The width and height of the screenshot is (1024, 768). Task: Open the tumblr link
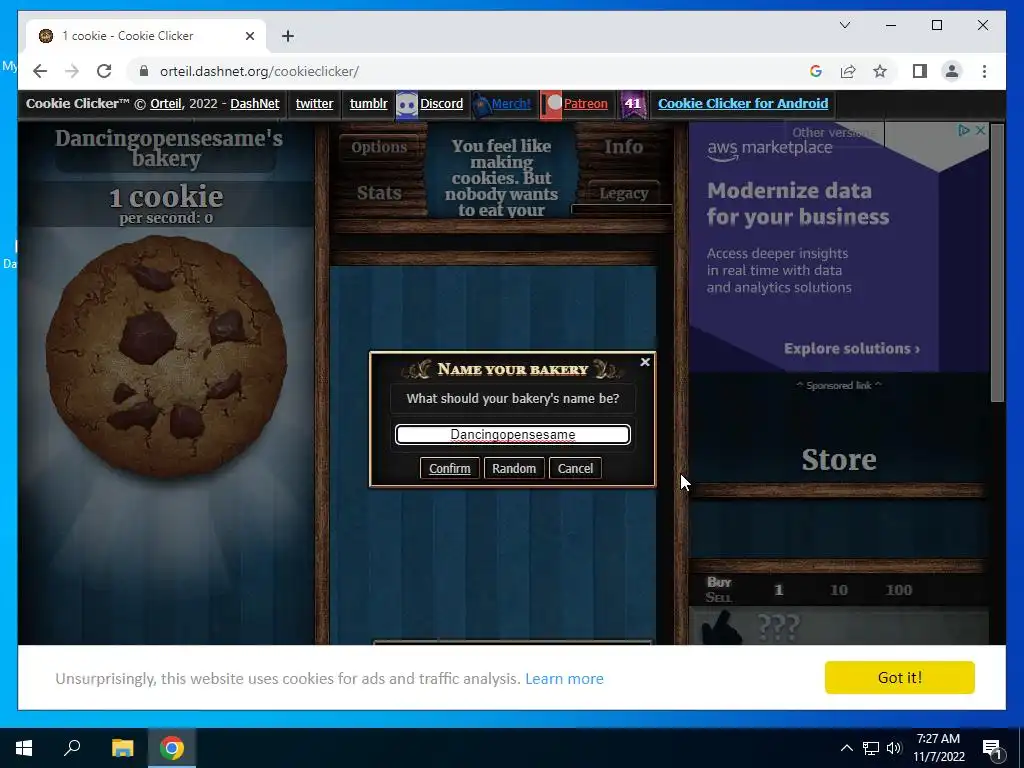pyautogui.click(x=368, y=104)
